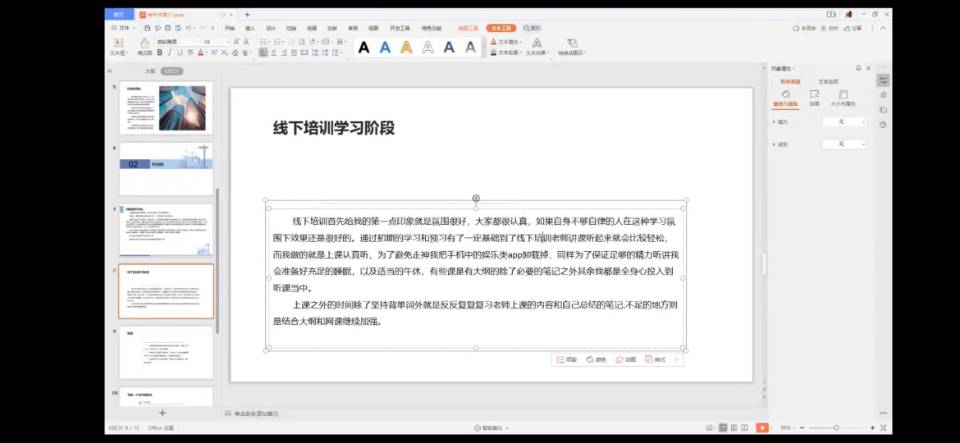Open the Effects icon in properties panel
This screenshot has height=443, width=960.
click(x=813, y=95)
